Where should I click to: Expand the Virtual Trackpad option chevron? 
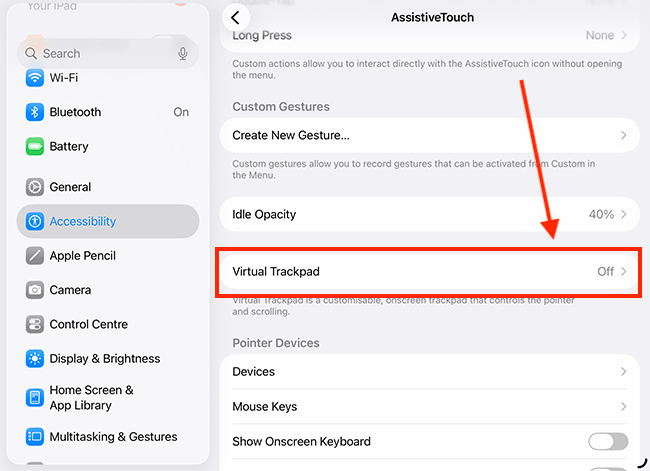[x=624, y=272]
